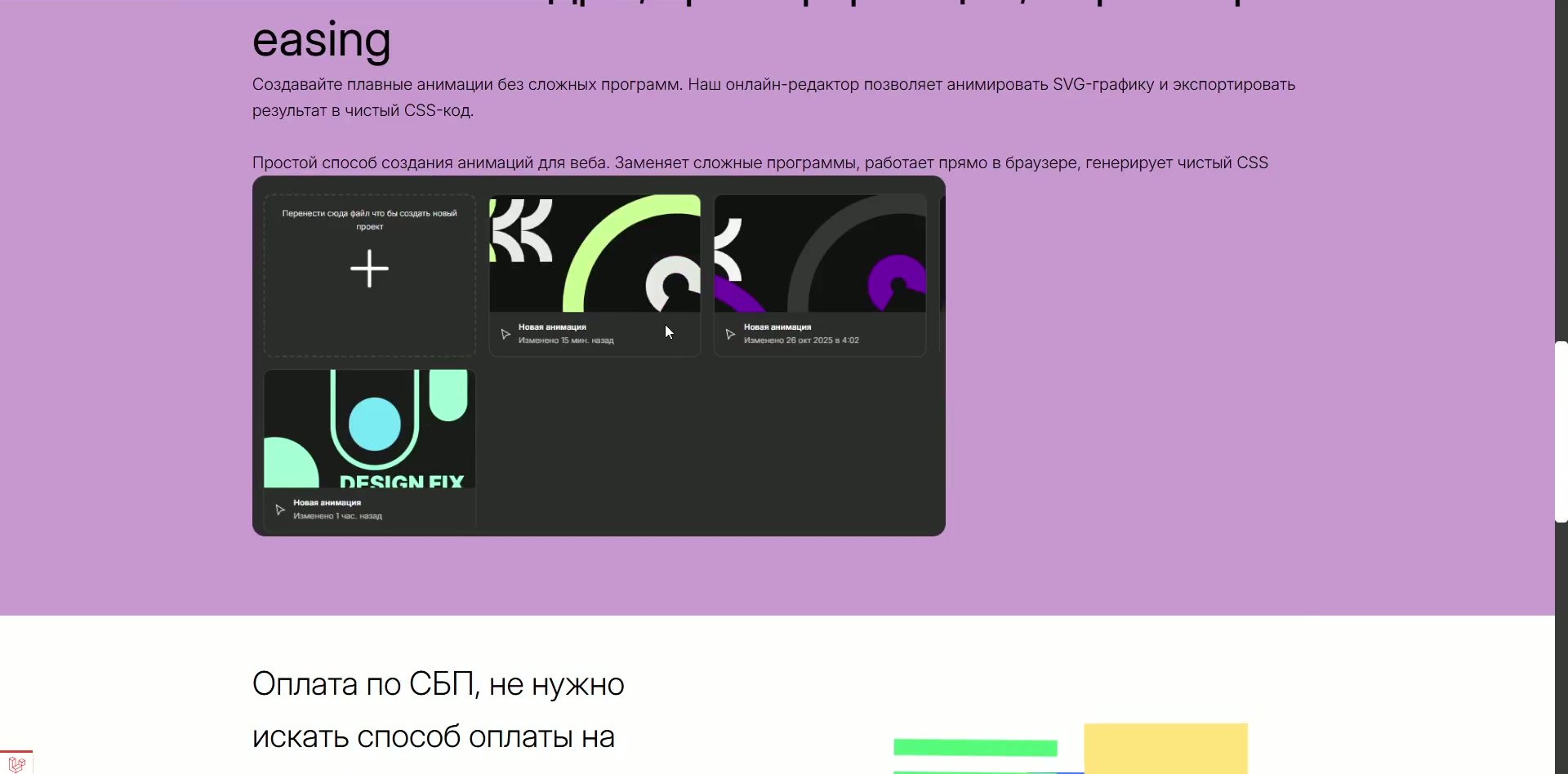Image resolution: width=1568 pixels, height=774 pixels.
Task: Click the line 'Простой способ создания анимаций для веба'
Action: (x=759, y=162)
